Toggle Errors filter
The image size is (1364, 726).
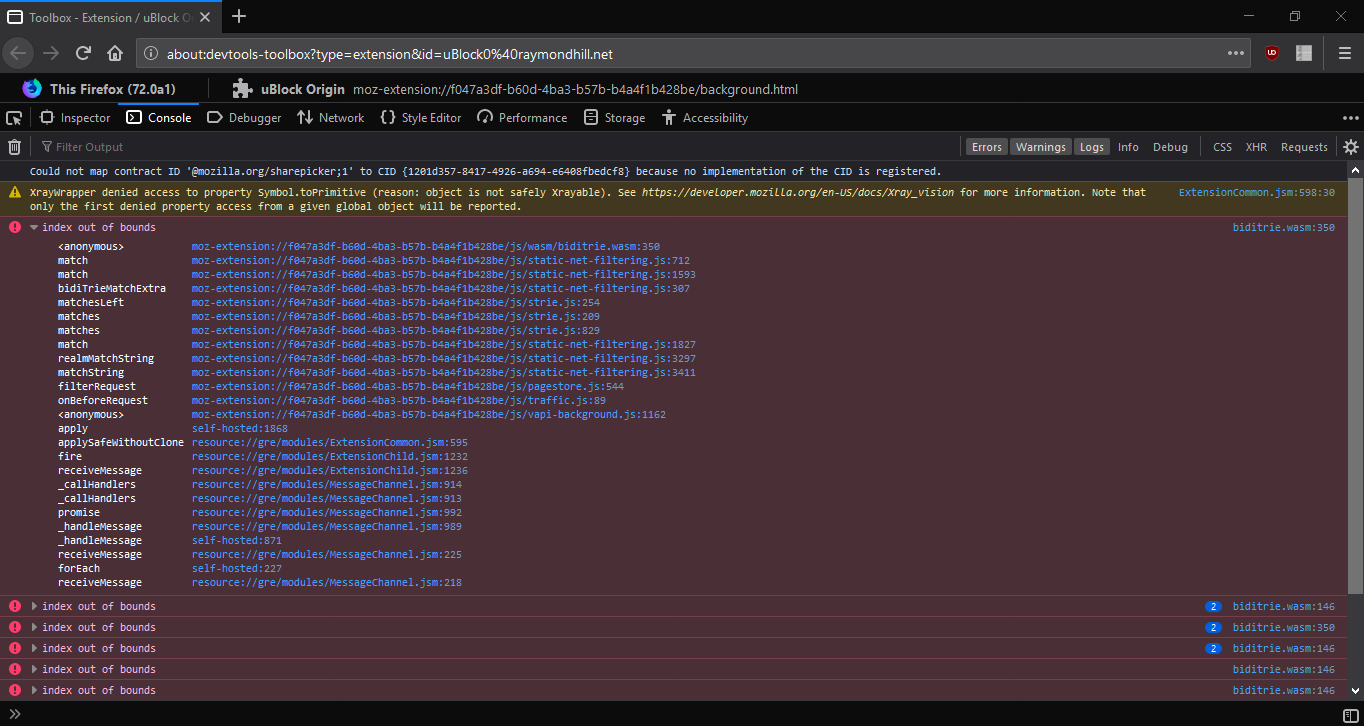coord(986,147)
